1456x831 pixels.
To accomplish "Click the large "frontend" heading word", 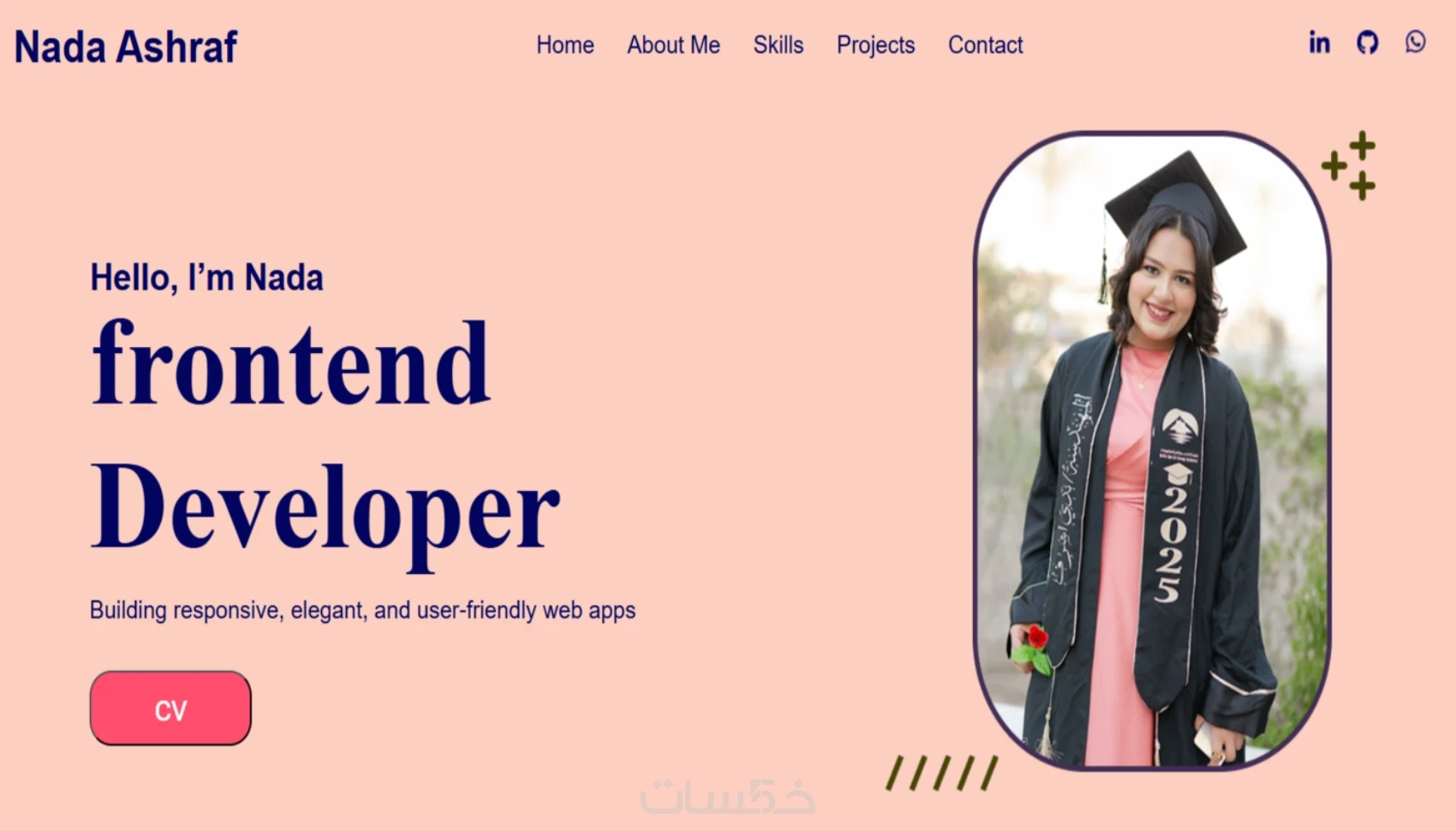I will coord(291,363).
